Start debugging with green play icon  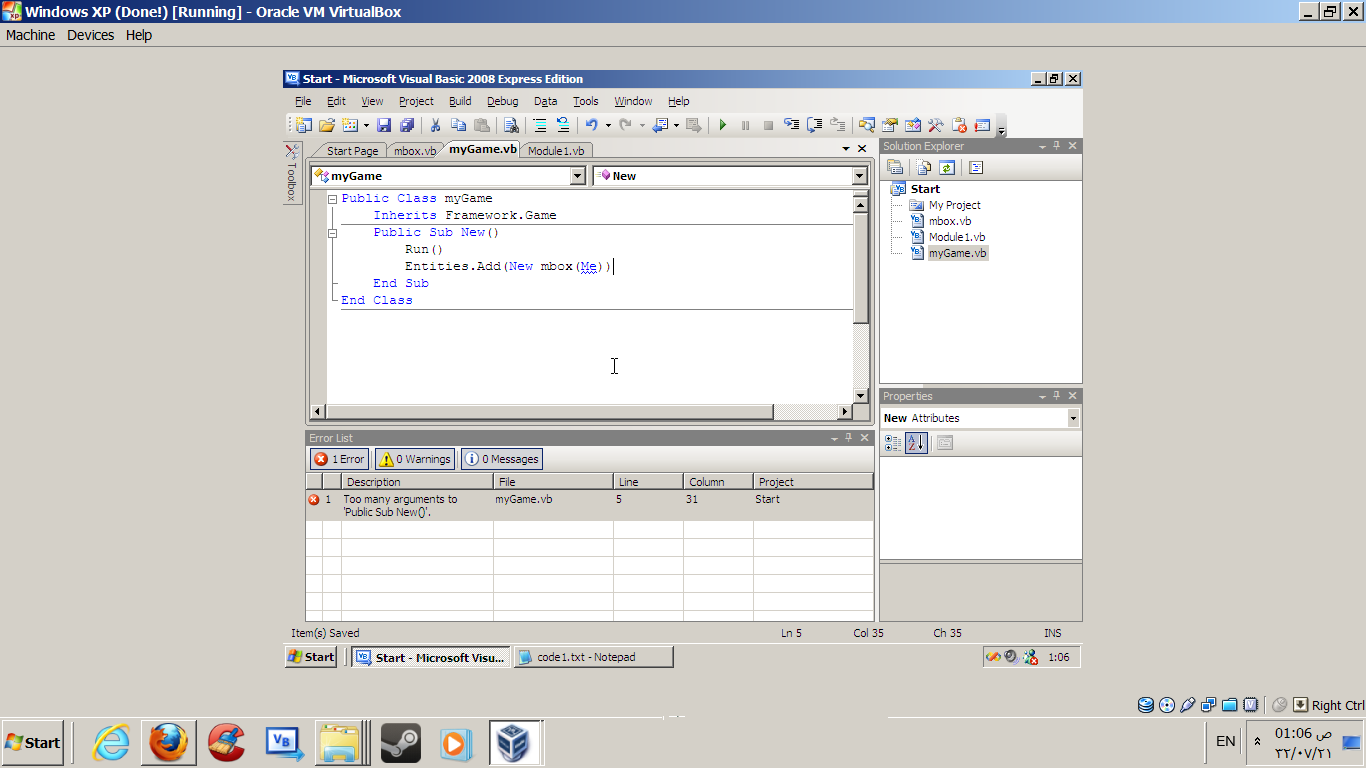(x=722, y=125)
